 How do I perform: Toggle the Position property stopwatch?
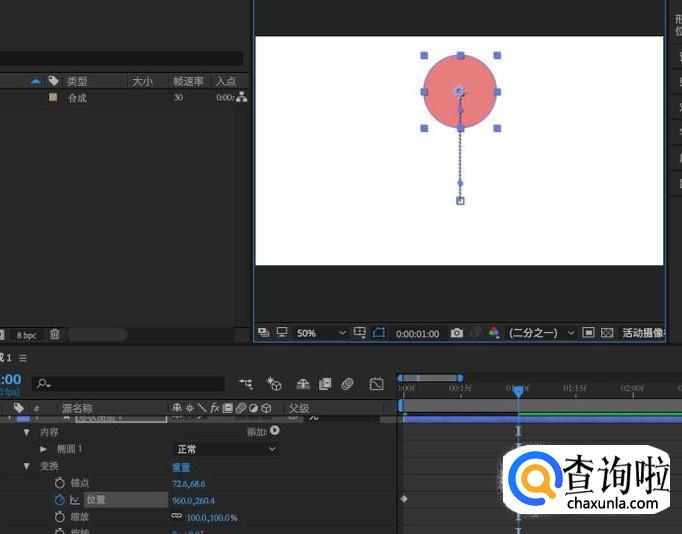pos(60,500)
